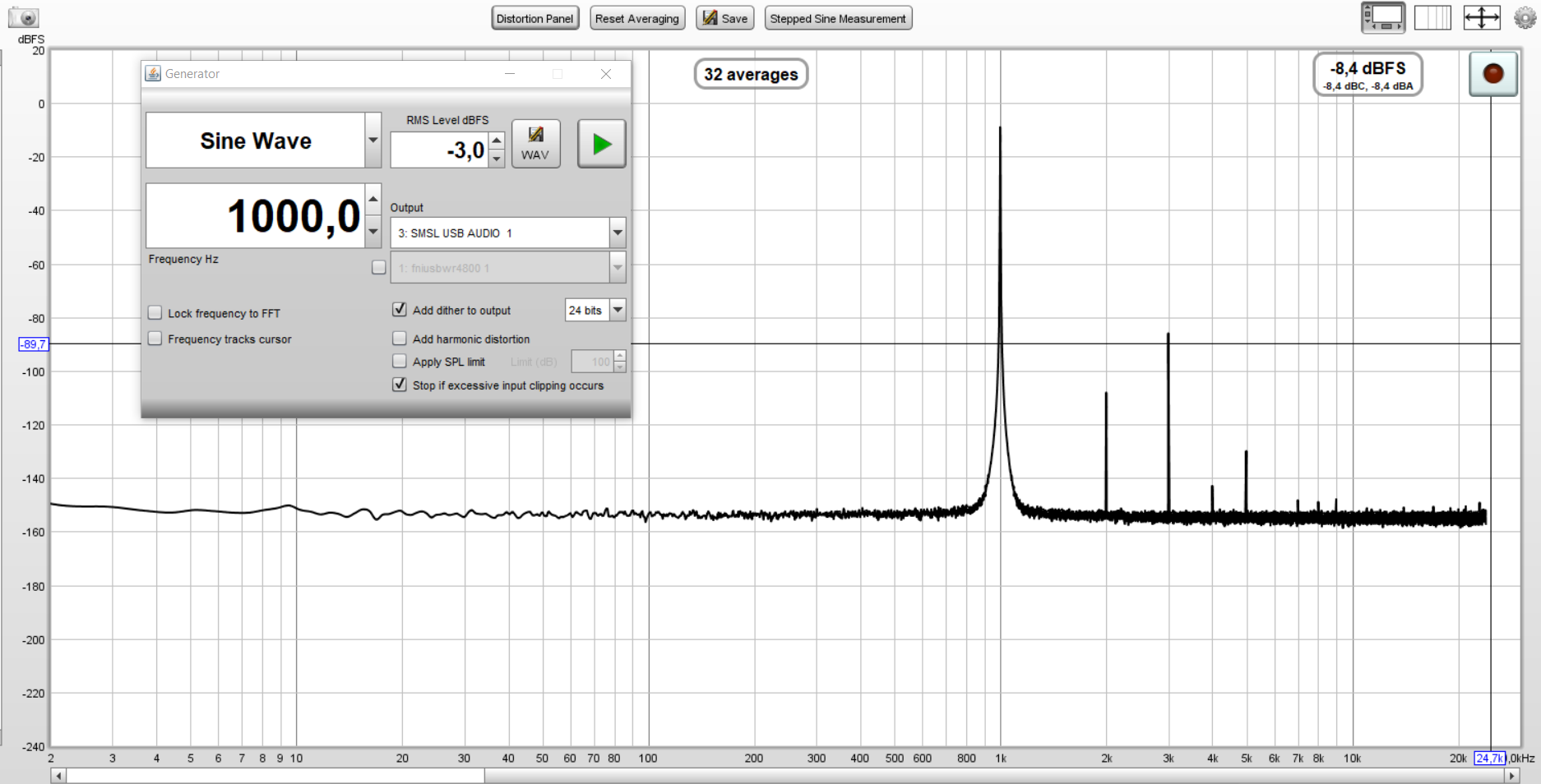Viewport: 1541px width, 784px height.
Task: Click the SPL Limit 100 value field
Action: (x=593, y=361)
